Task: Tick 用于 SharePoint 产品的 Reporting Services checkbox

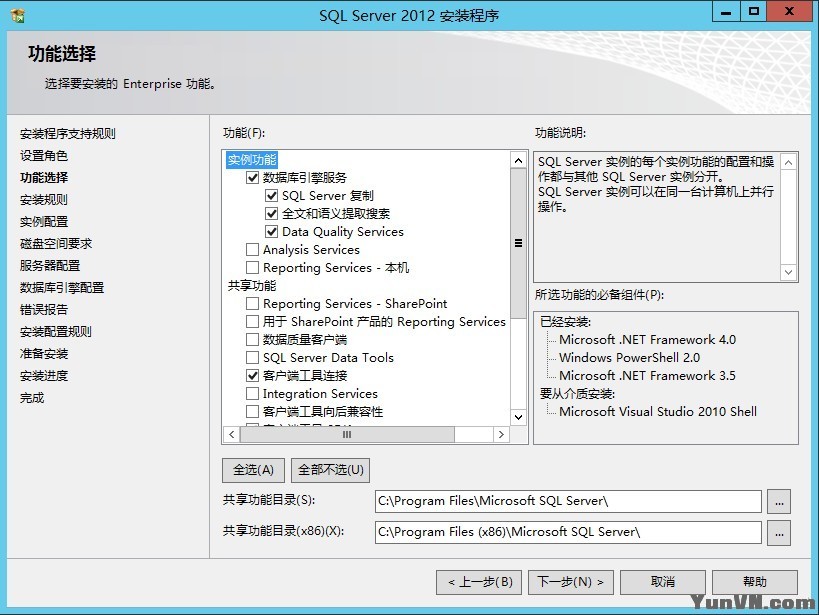Action: (252, 321)
